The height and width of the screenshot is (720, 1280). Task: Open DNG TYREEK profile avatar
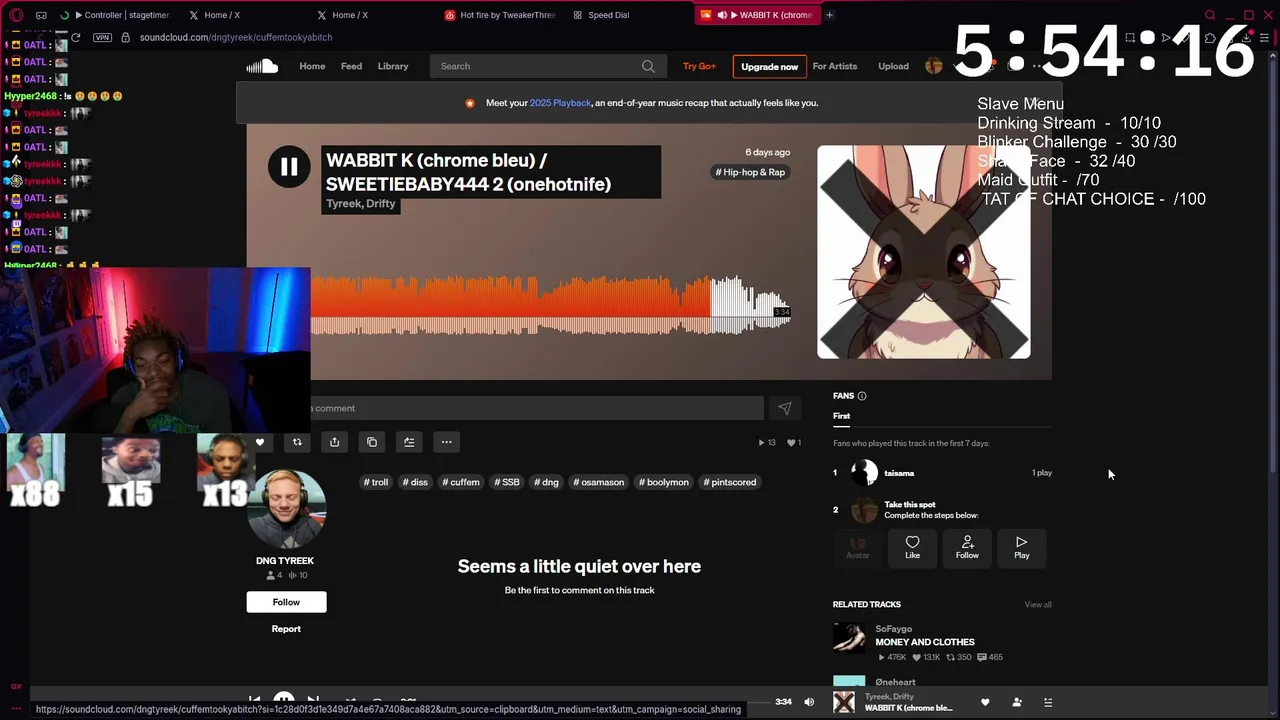[x=285, y=510]
